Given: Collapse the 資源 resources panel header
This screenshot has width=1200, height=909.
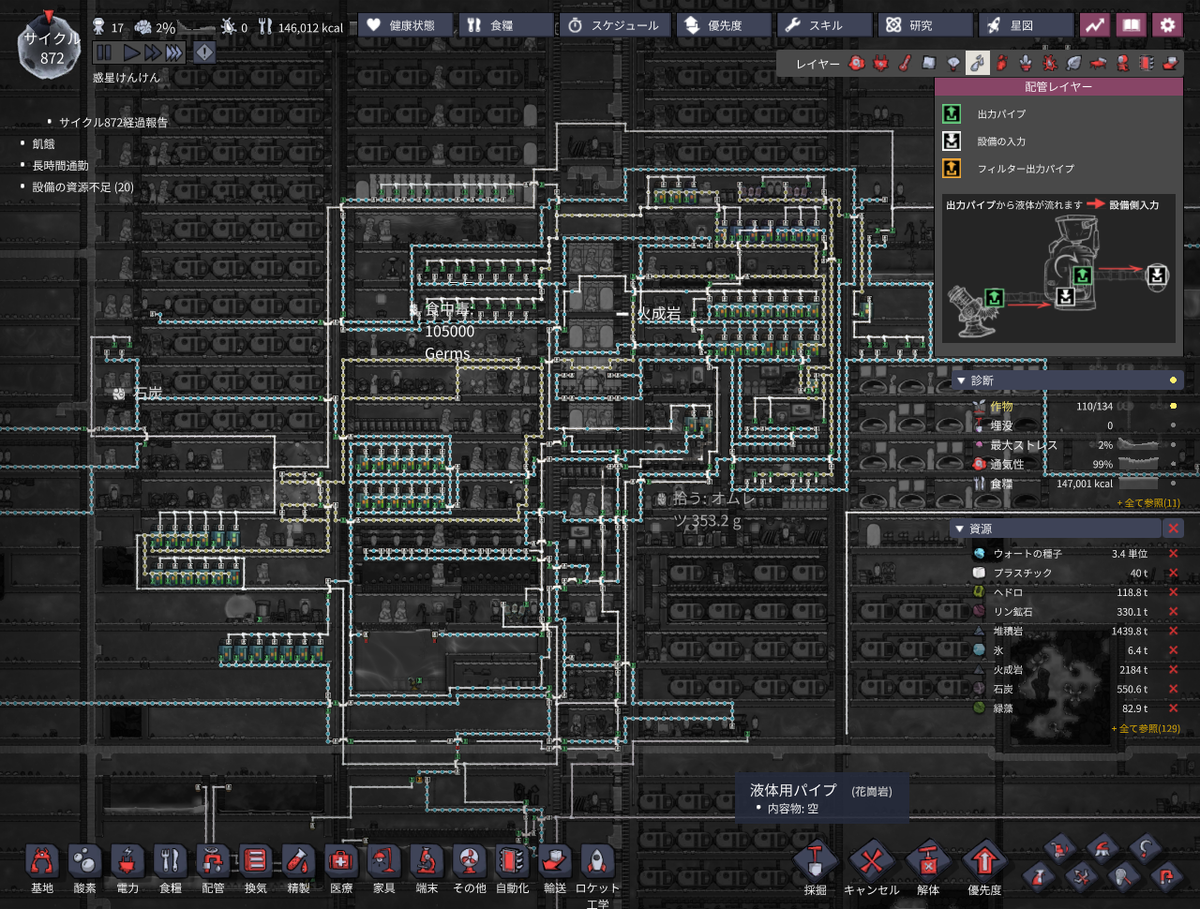Looking at the screenshot, I should 1054,528.
